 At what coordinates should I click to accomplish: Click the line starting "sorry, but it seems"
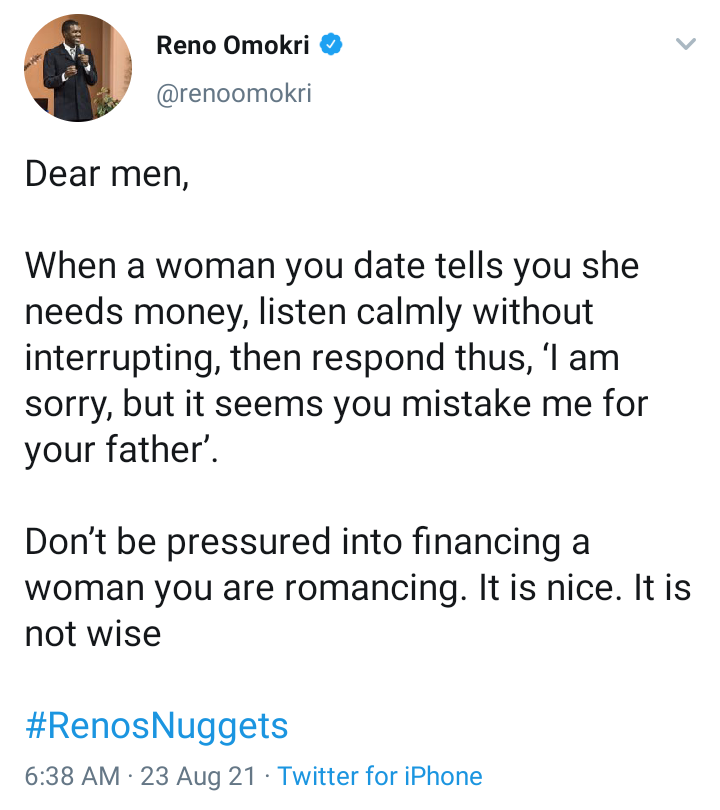tap(336, 404)
